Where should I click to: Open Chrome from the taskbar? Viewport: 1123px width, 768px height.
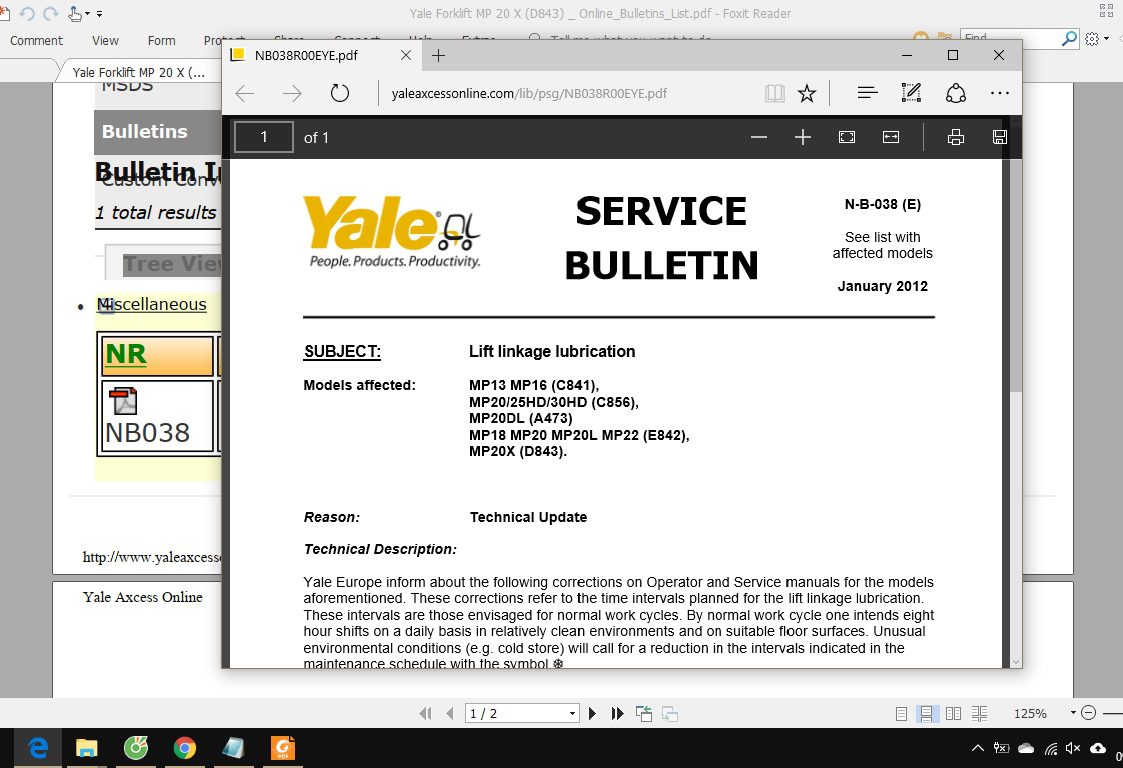click(185, 748)
